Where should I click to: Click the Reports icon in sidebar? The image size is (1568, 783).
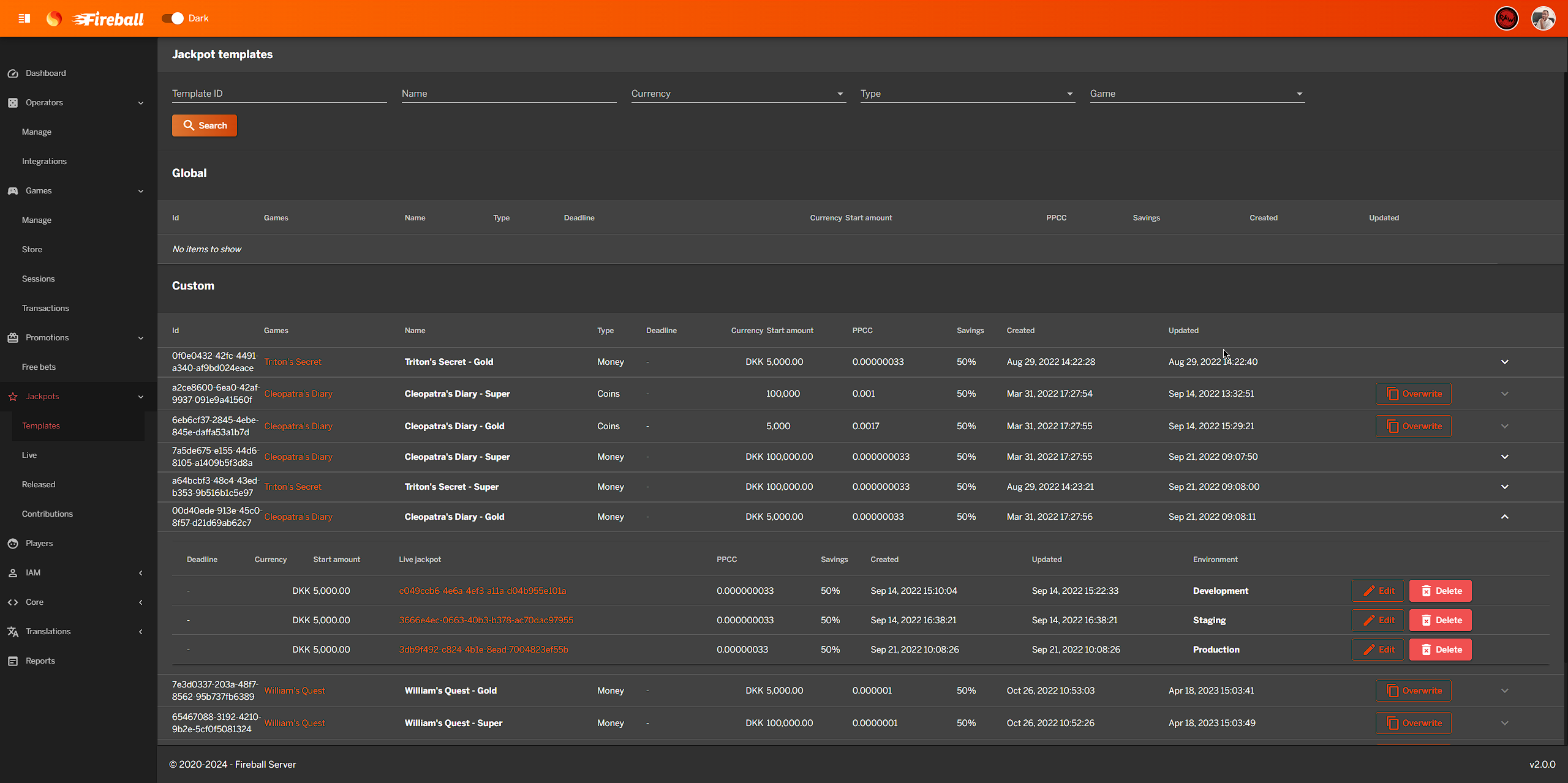coord(13,661)
